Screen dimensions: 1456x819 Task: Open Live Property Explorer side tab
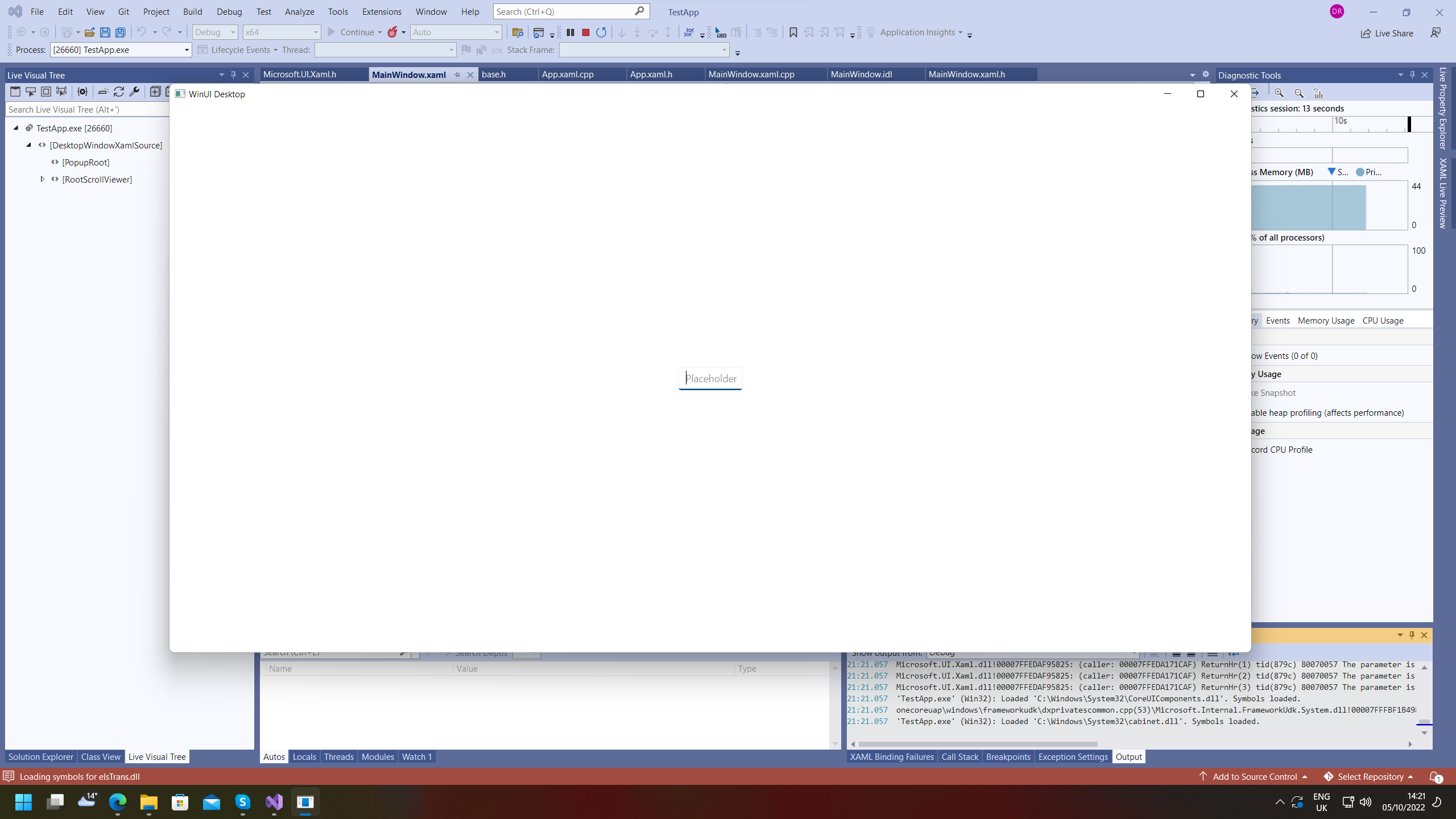1443,108
